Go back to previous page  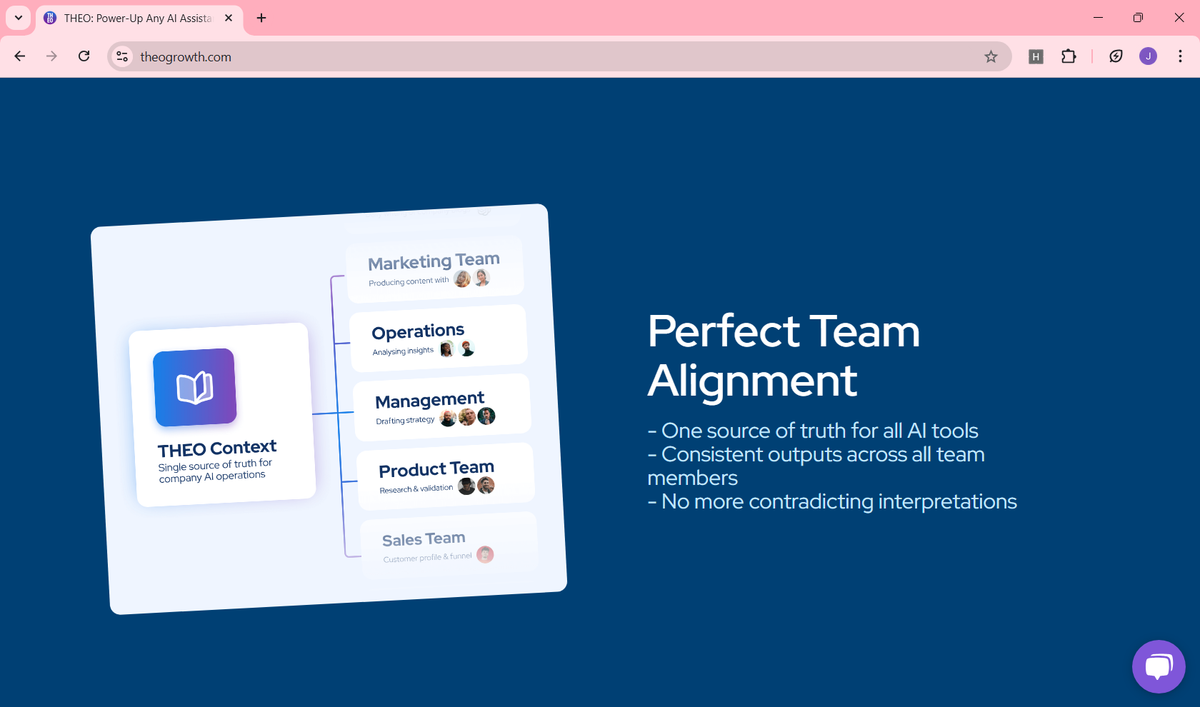pos(20,57)
